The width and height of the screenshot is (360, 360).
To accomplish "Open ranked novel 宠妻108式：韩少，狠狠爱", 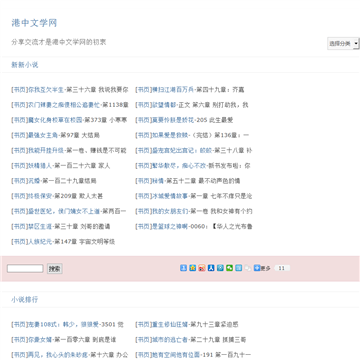I will pyautogui.click(x=63, y=324).
